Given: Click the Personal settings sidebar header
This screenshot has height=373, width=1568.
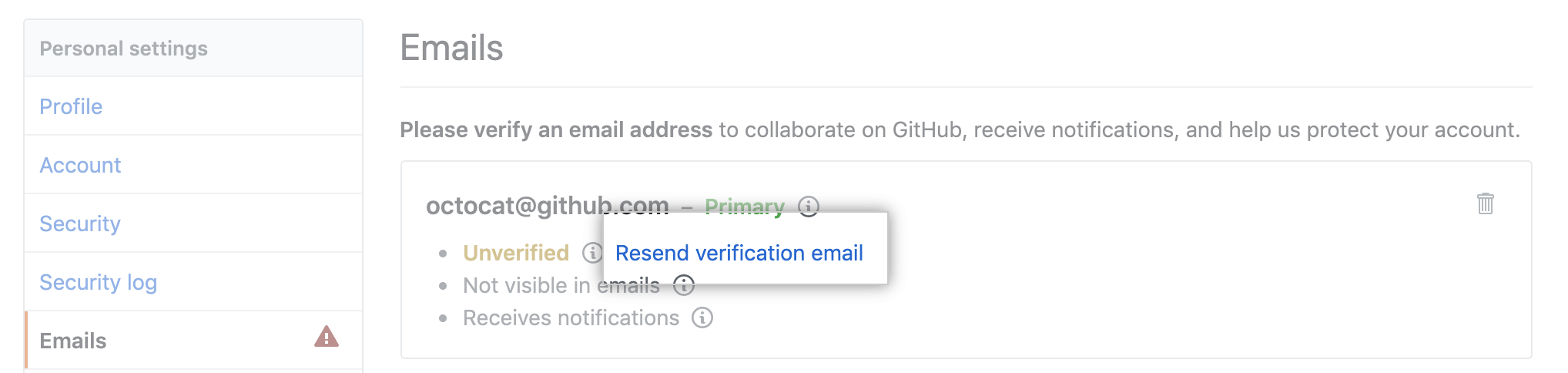Looking at the screenshot, I should (x=123, y=49).
